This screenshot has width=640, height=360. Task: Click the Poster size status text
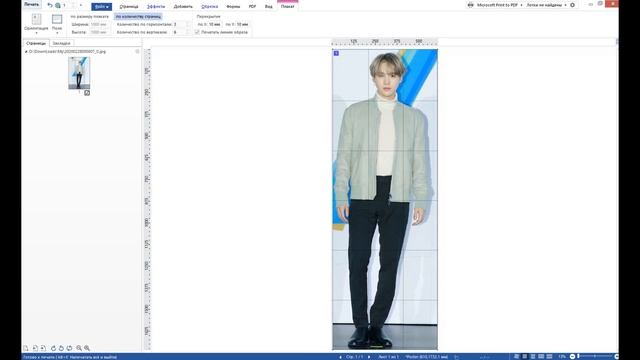[x=427, y=357]
